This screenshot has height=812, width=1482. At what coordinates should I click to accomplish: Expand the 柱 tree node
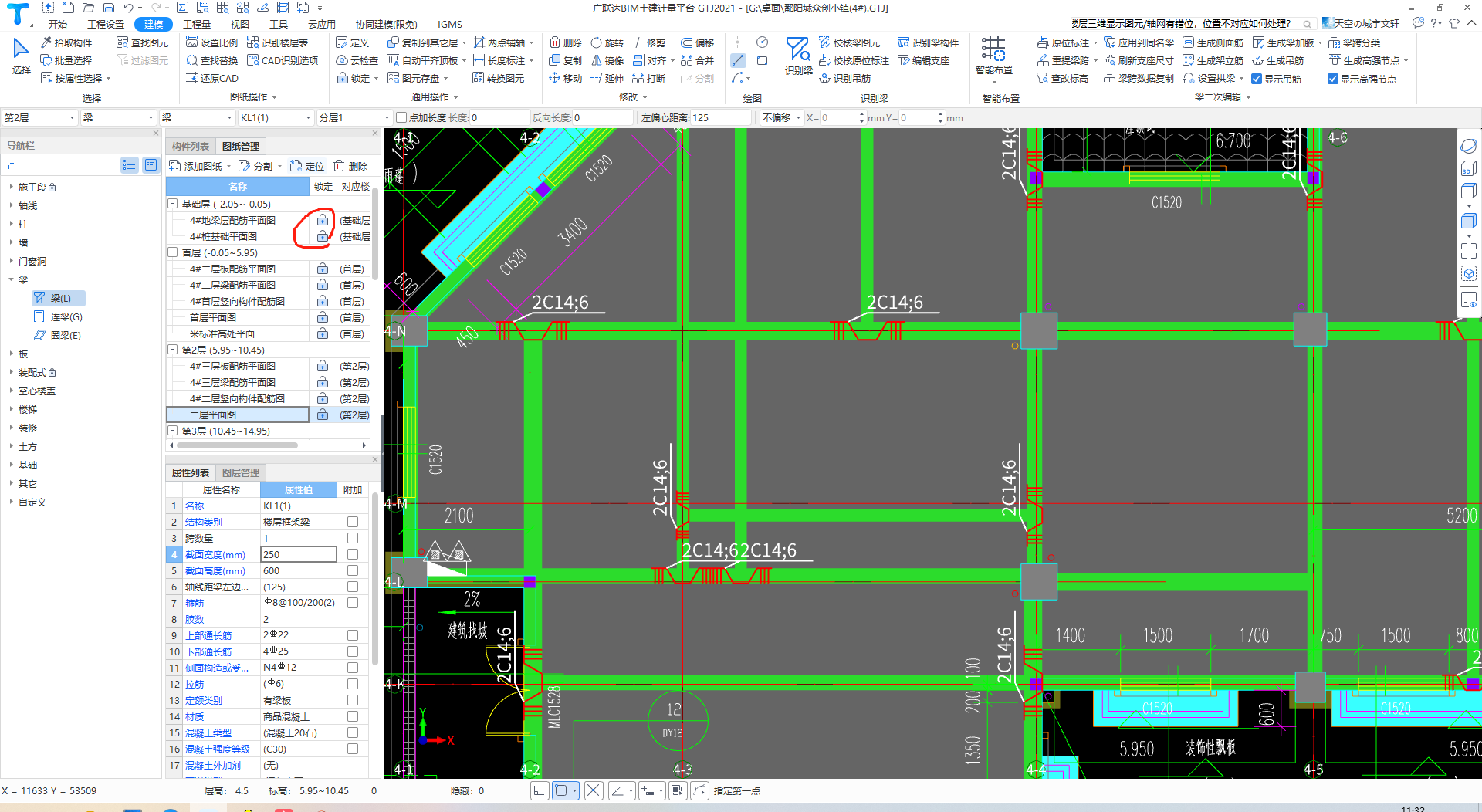pyautogui.click(x=11, y=224)
